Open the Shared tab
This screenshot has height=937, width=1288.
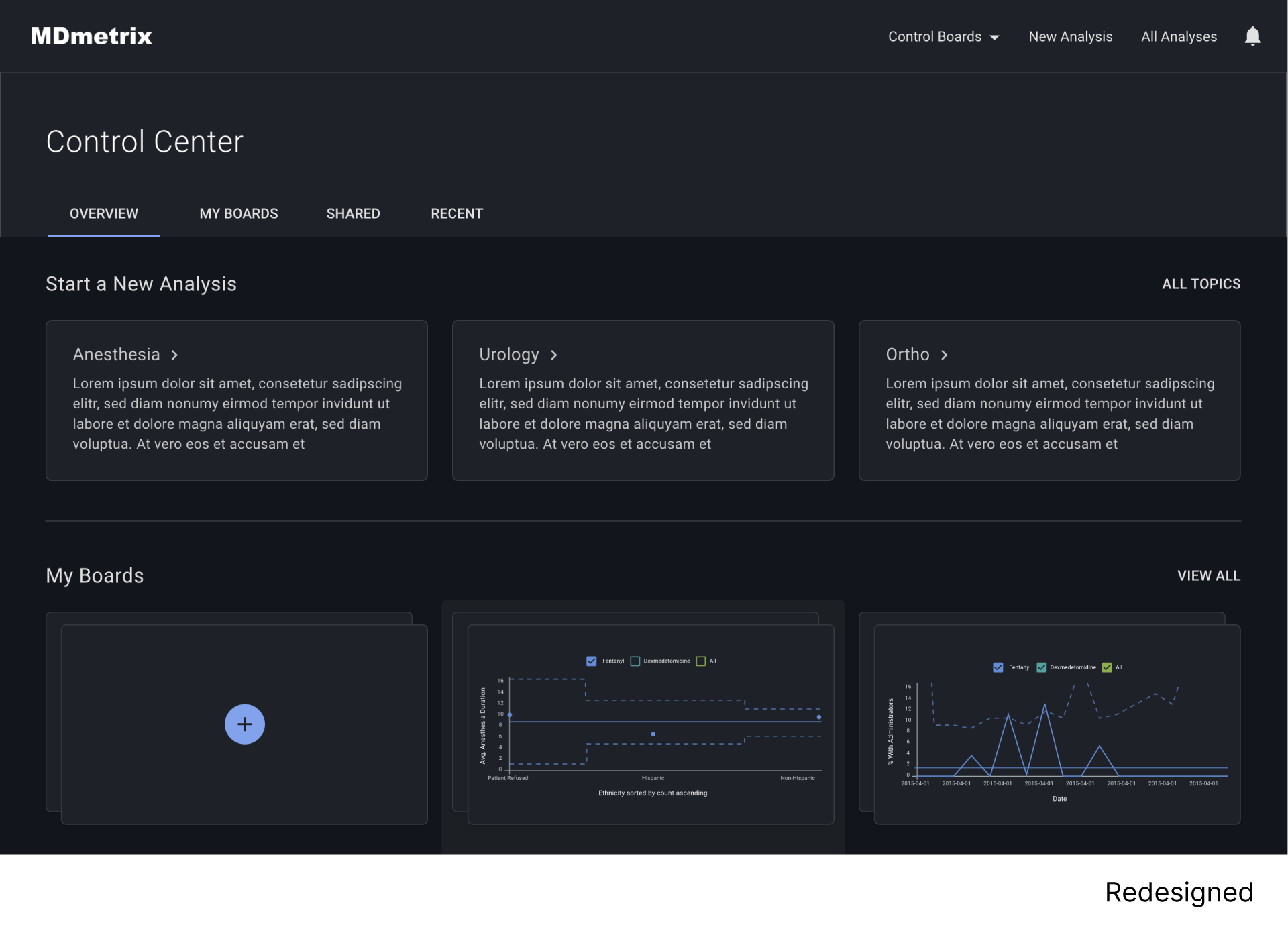click(353, 214)
